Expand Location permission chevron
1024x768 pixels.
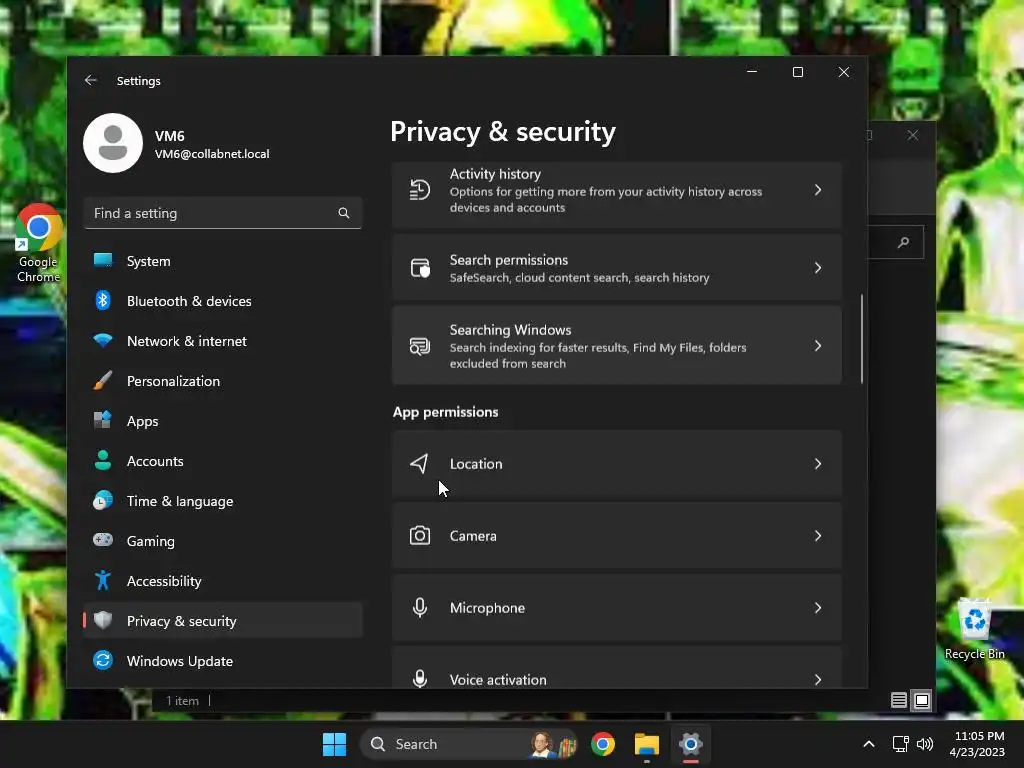[x=818, y=464]
